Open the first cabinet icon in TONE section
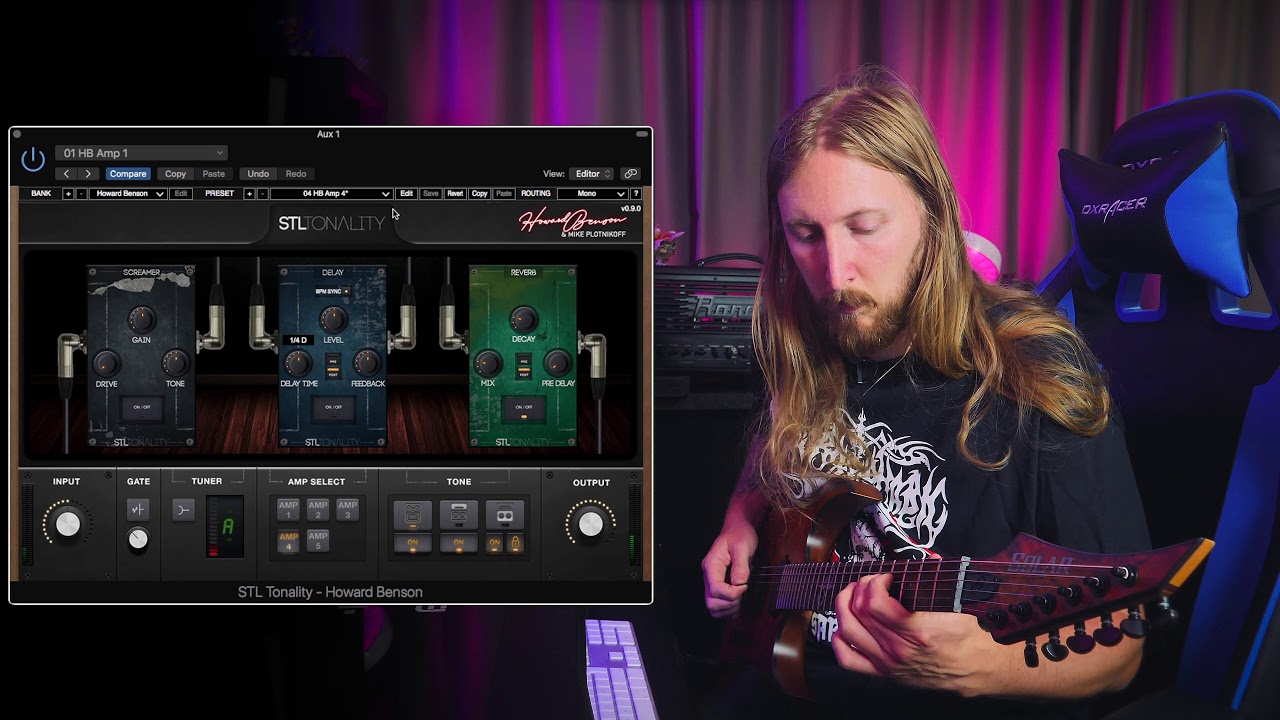Screen dimensions: 1280x720 pos(413,514)
